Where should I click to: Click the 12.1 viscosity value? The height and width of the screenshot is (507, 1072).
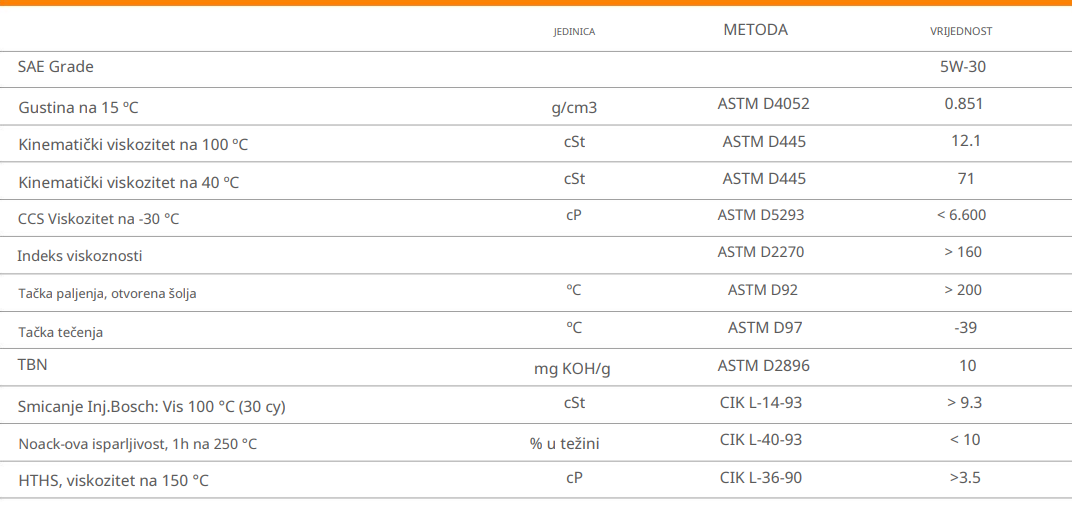point(965,141)
